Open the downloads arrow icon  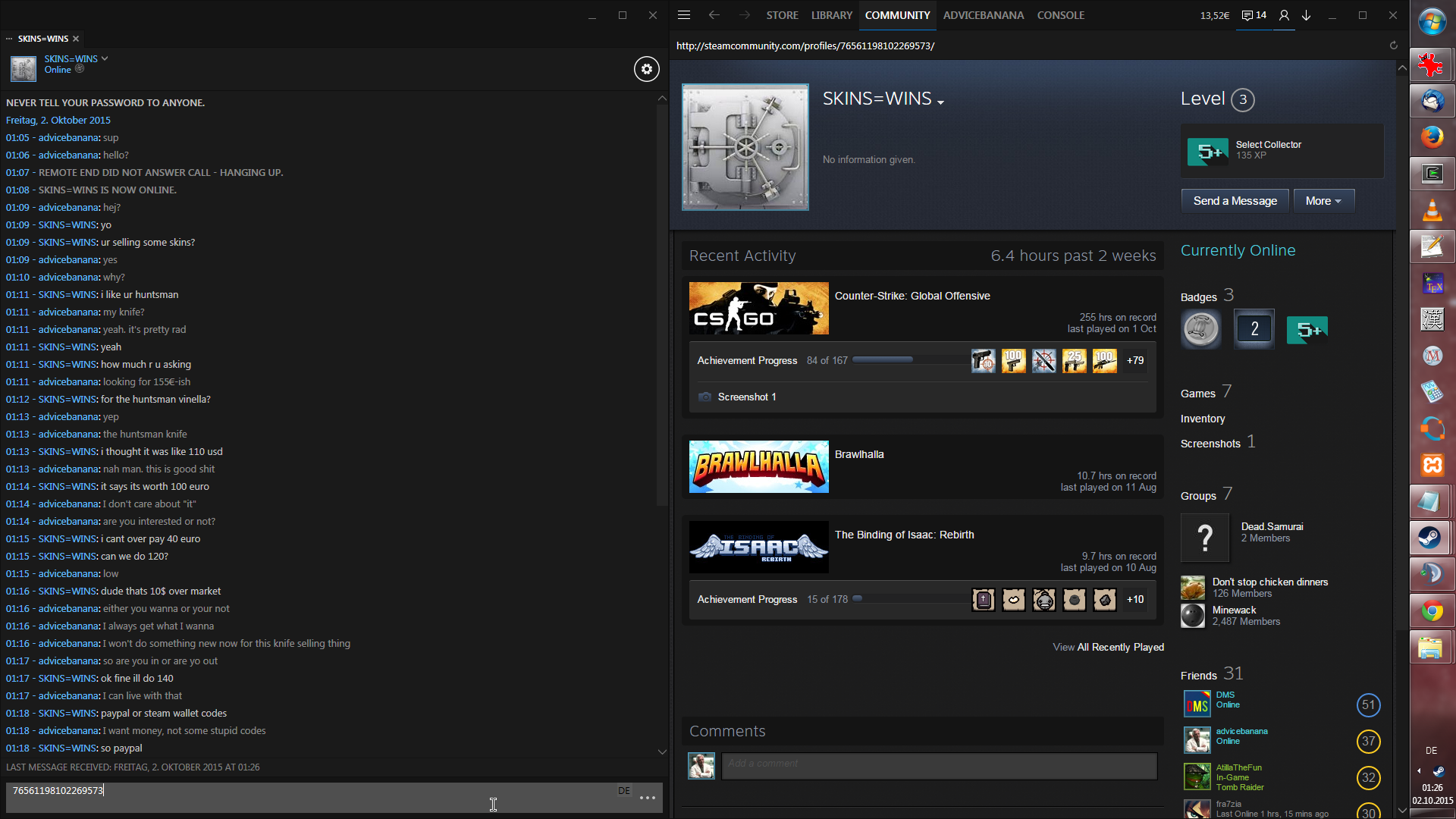1306,15
